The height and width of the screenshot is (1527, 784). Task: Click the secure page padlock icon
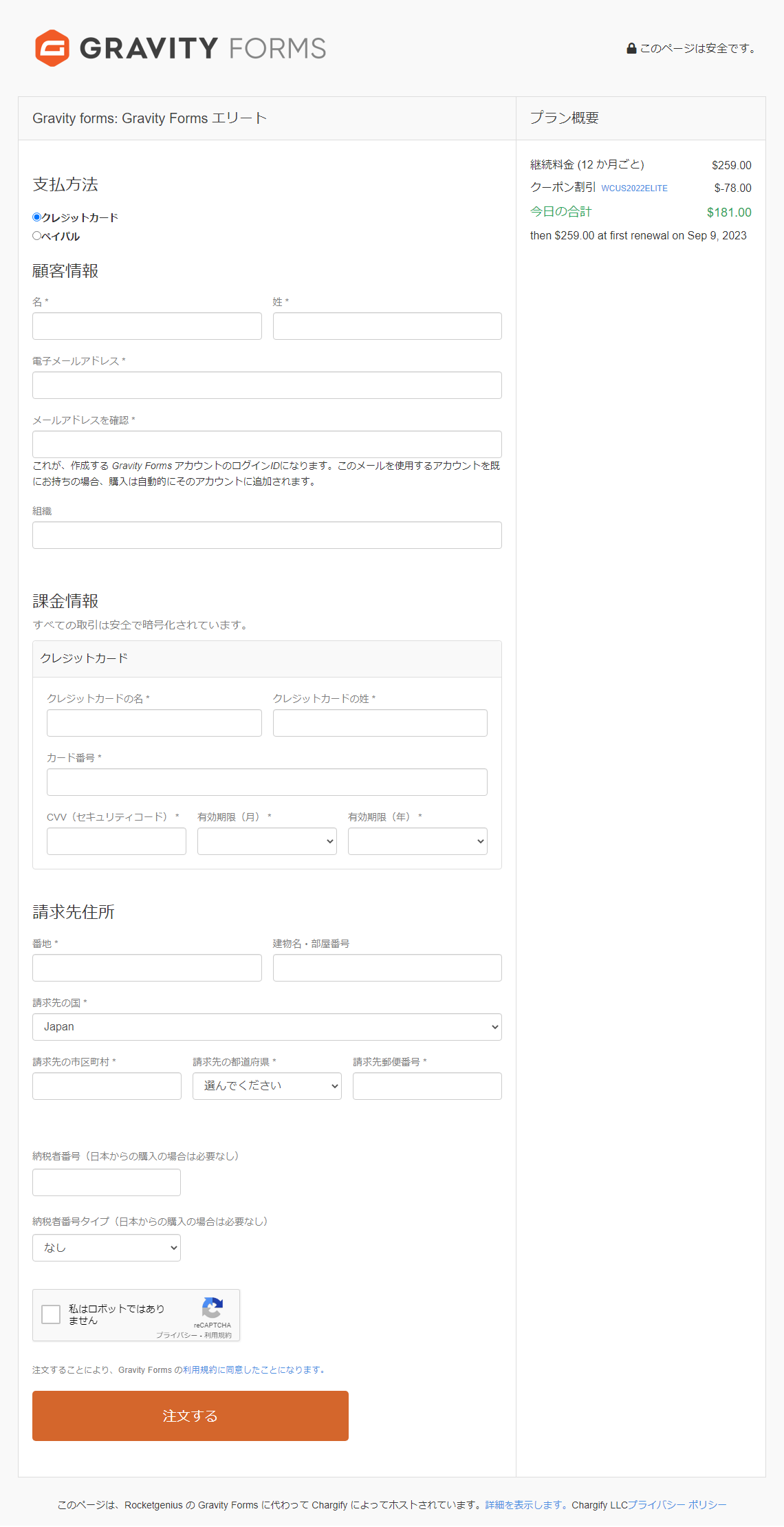631,49
